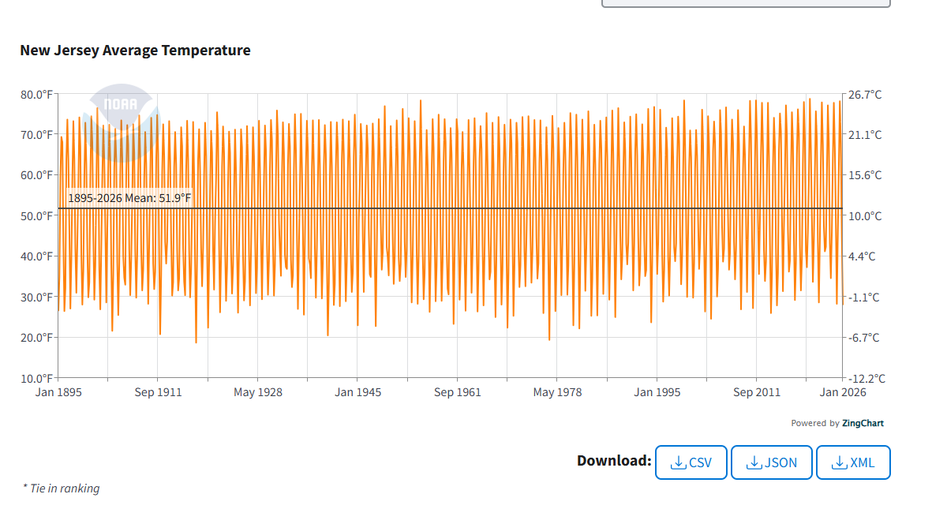Image resolution: width=932 pixels, height=524 pixels.
Task: Click the New Jersey Average Temperature title
Action: pos(135,50)
